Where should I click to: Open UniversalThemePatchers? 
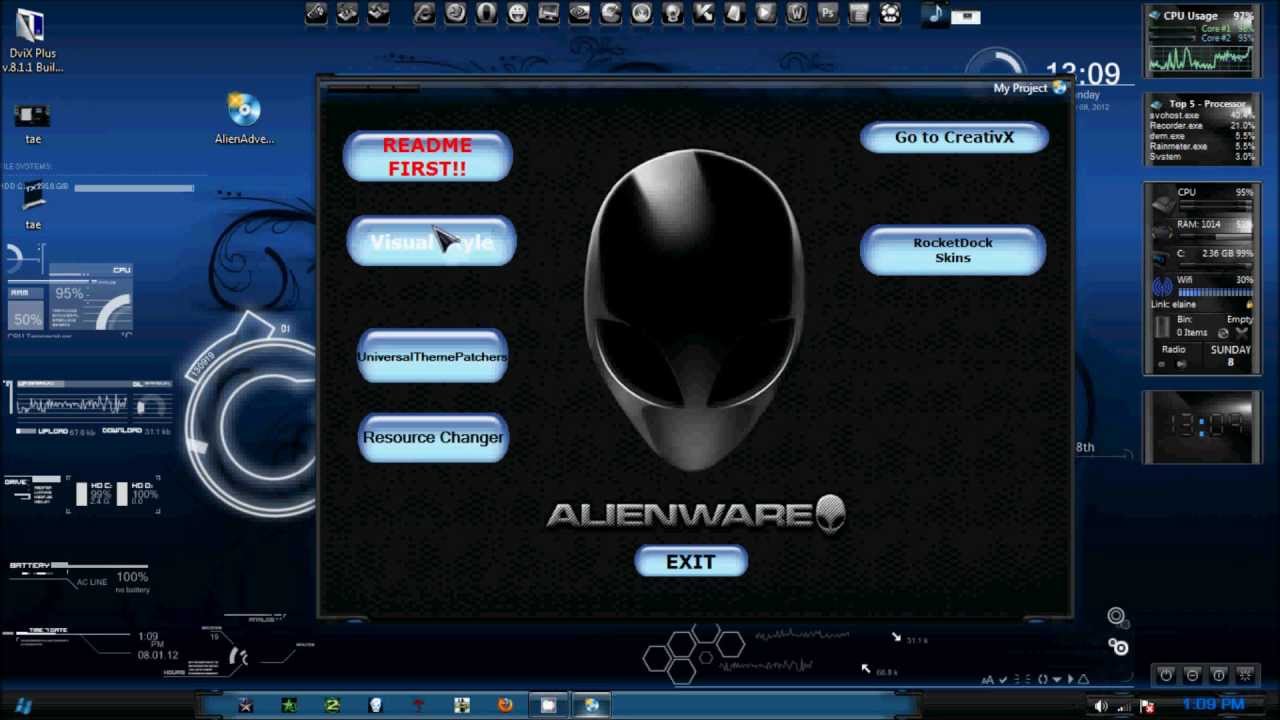pyautogui.click(x=432, y=356)
